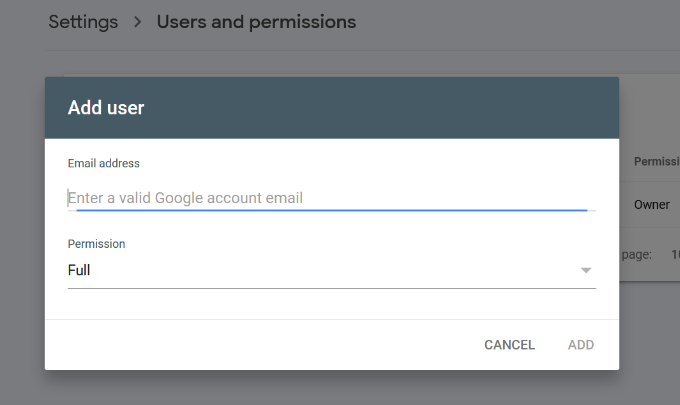Click the rows per "page:" label
Image resolution: width=680 pixels, height=405 pixels.
(x=637, y=255)
